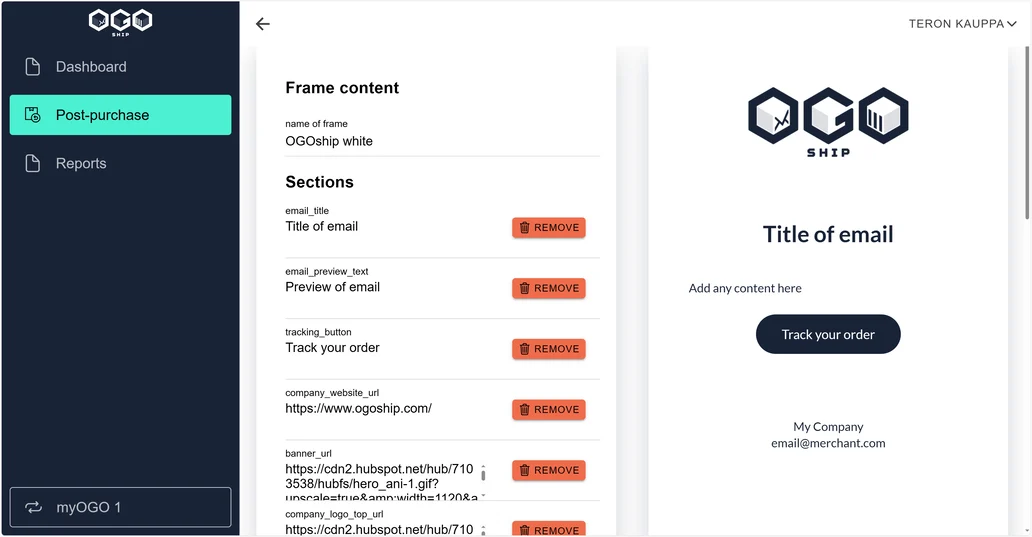Image resolution: width=1032 pixels, height=537 pixels.
Task: Click the back arrow icon
Action: pos(263,24)
